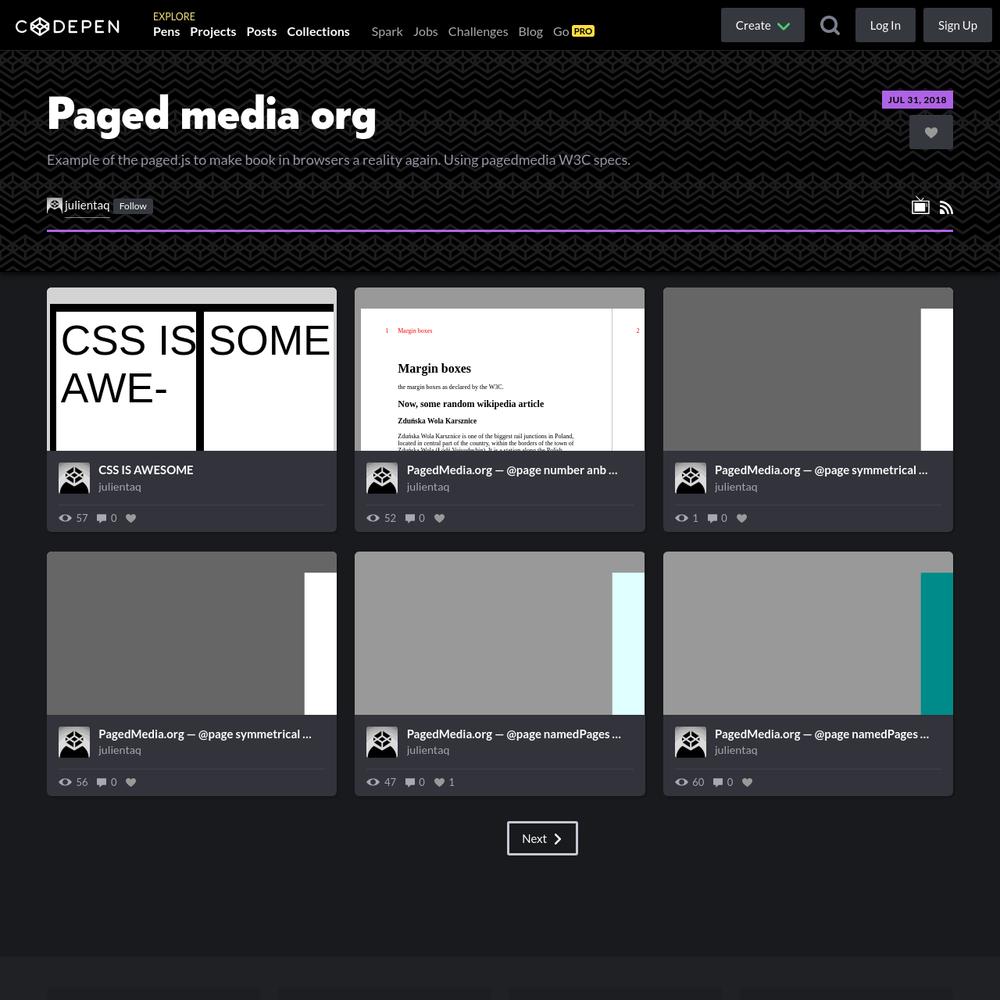Open Margin boxes preview thumbnail
This screenshot has height=1000, width=1000.
click(x=499, y=369)
